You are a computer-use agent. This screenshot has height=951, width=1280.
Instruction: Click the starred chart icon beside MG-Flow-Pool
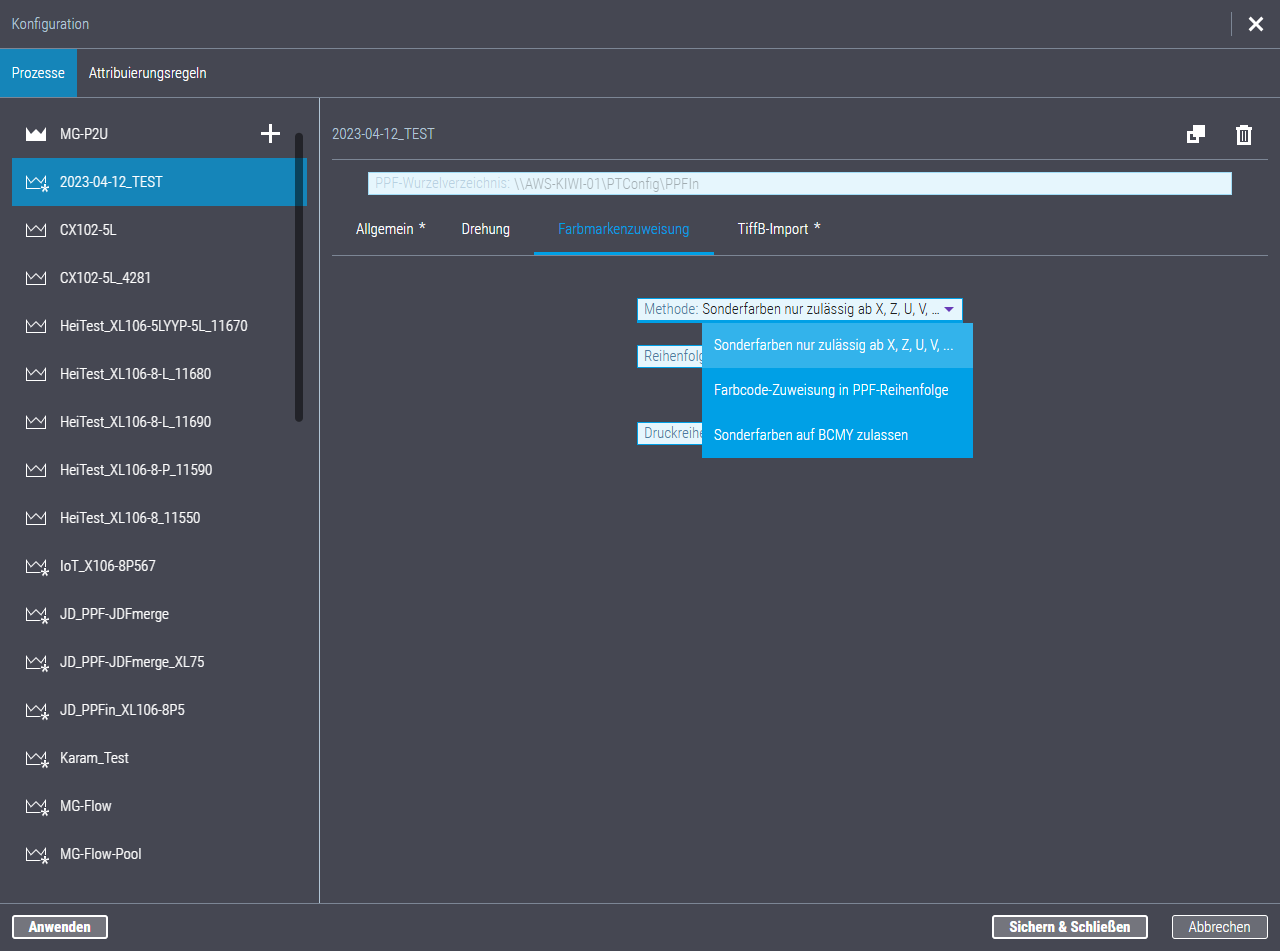click(36, 854)
